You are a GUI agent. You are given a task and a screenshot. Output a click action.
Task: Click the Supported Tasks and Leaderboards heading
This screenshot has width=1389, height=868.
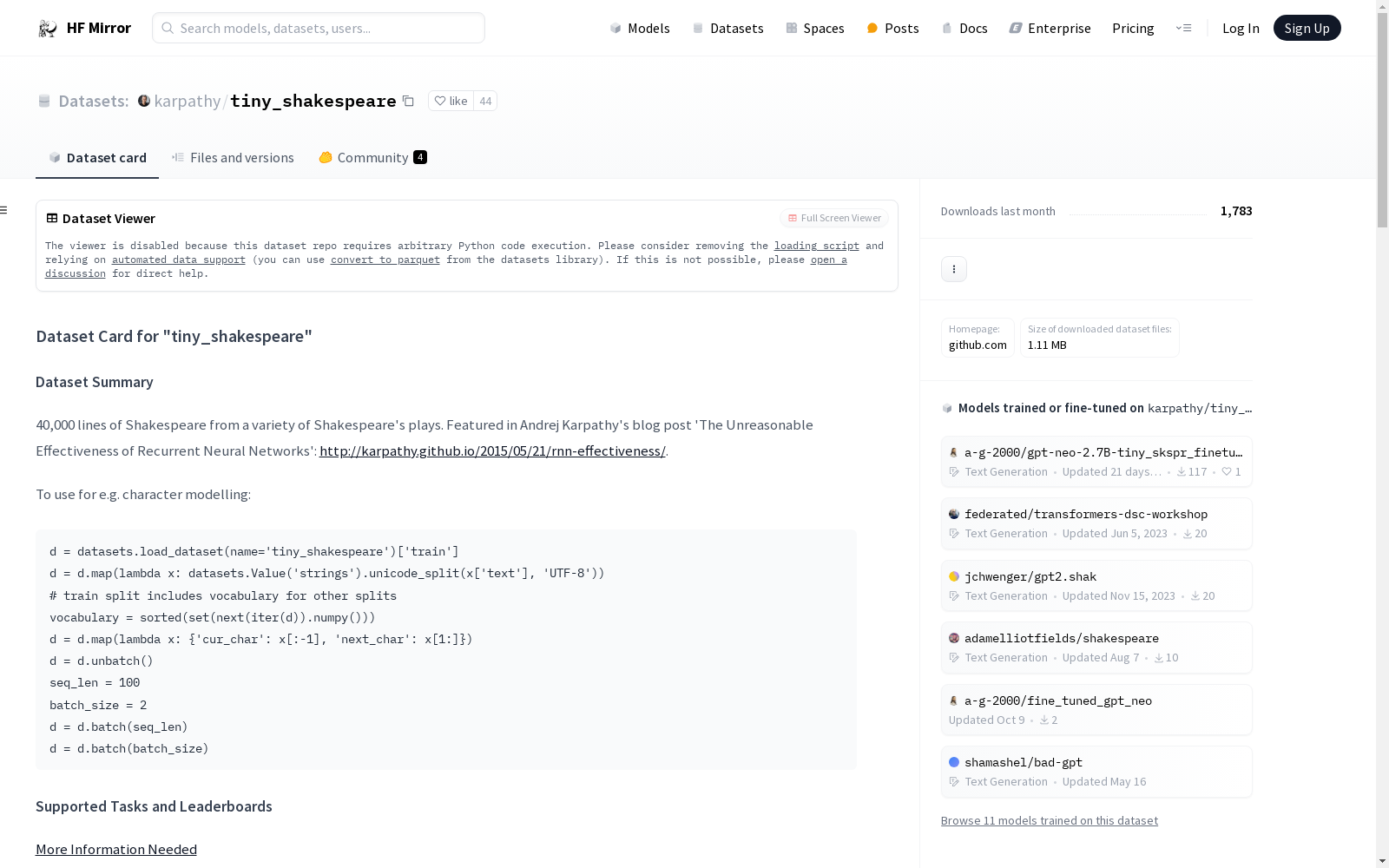(154, 806)
